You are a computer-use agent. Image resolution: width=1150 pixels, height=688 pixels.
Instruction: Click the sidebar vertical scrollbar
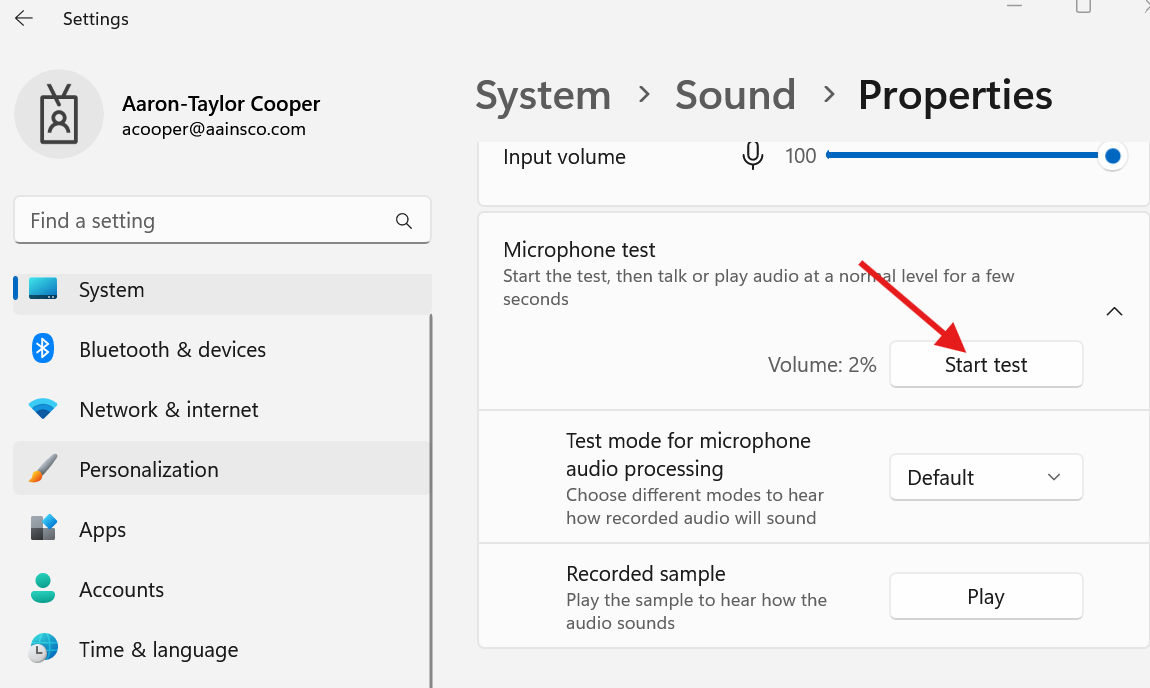pos(431,500)
